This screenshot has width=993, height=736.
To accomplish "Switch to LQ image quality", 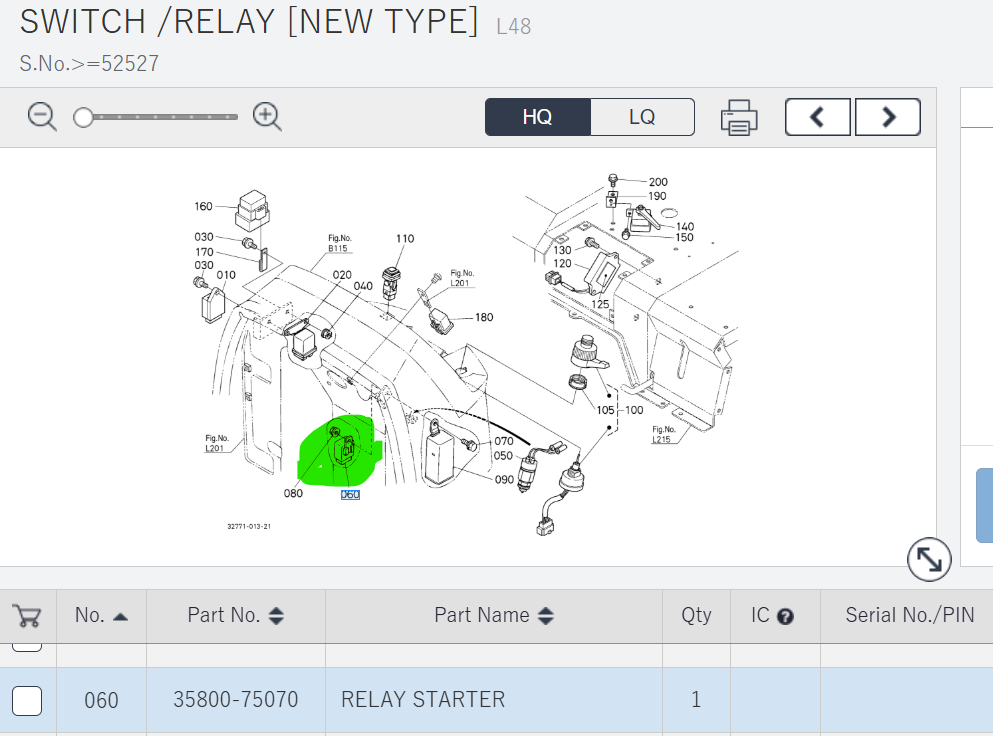I will click(x=642, y=117).
